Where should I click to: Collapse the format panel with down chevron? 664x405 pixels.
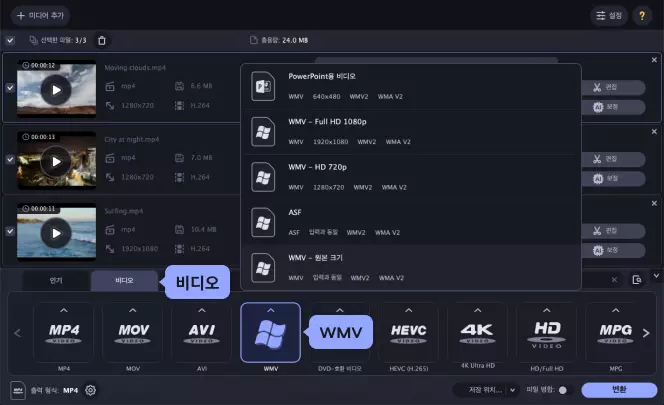pos(656,276)
